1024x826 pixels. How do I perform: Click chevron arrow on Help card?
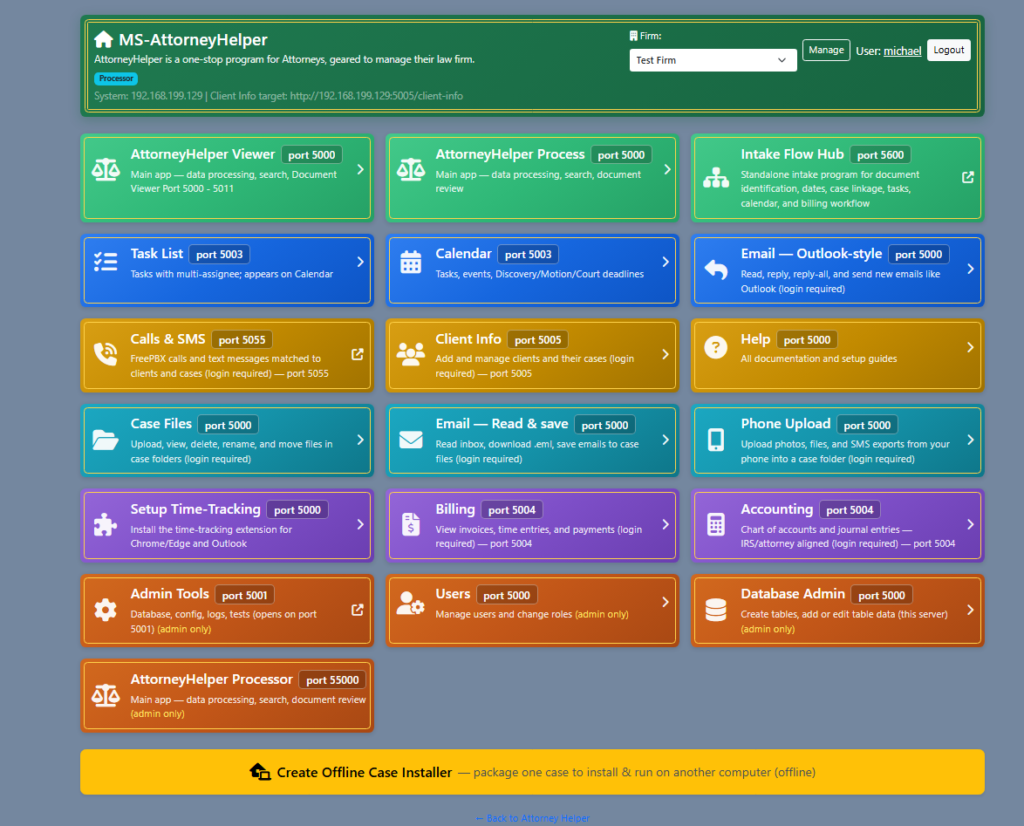coord(970,347)
